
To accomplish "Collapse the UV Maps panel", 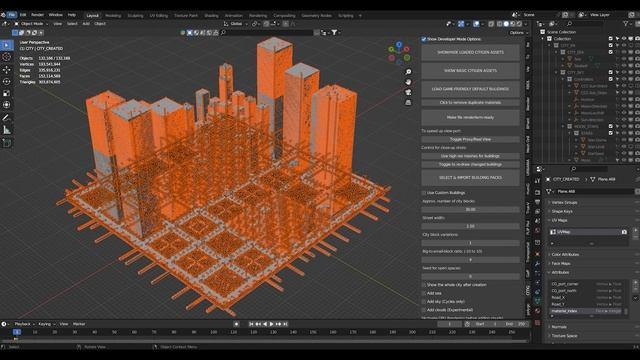I will click(559, 220).
